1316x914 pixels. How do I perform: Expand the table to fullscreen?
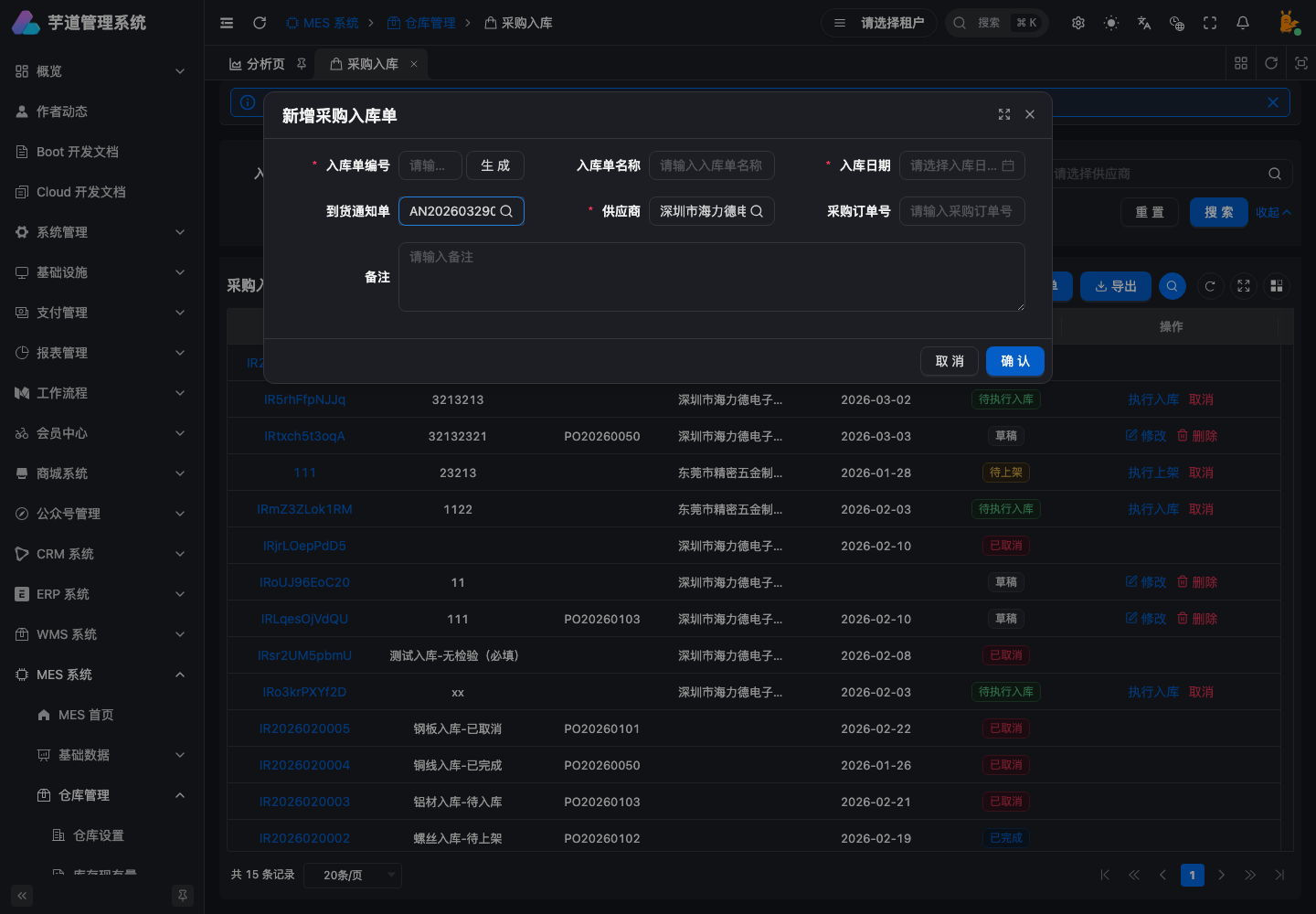click(x=1244, y=286)
